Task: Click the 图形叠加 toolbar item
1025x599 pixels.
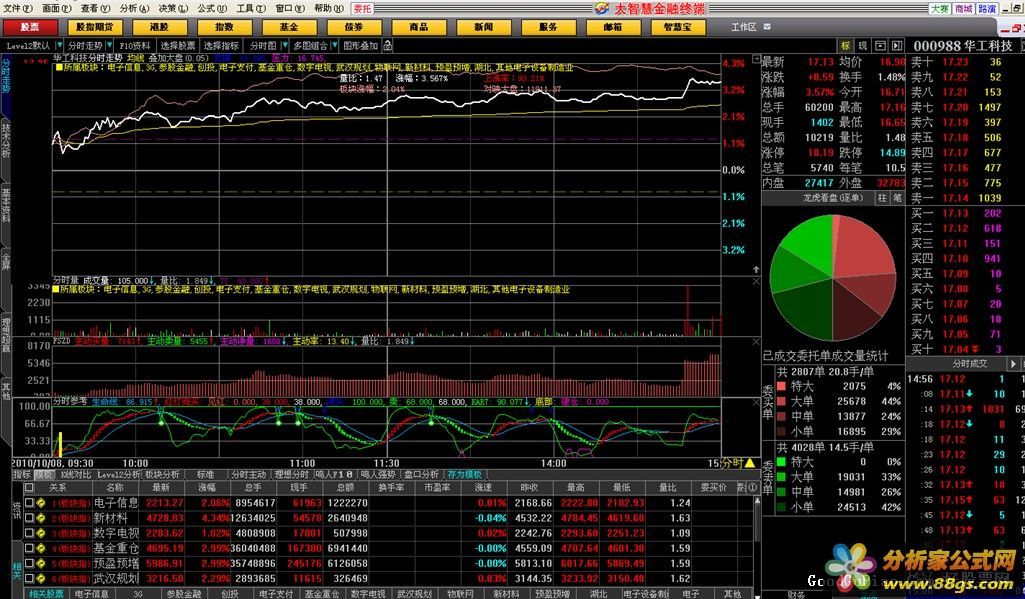Action: coord(361,45)
